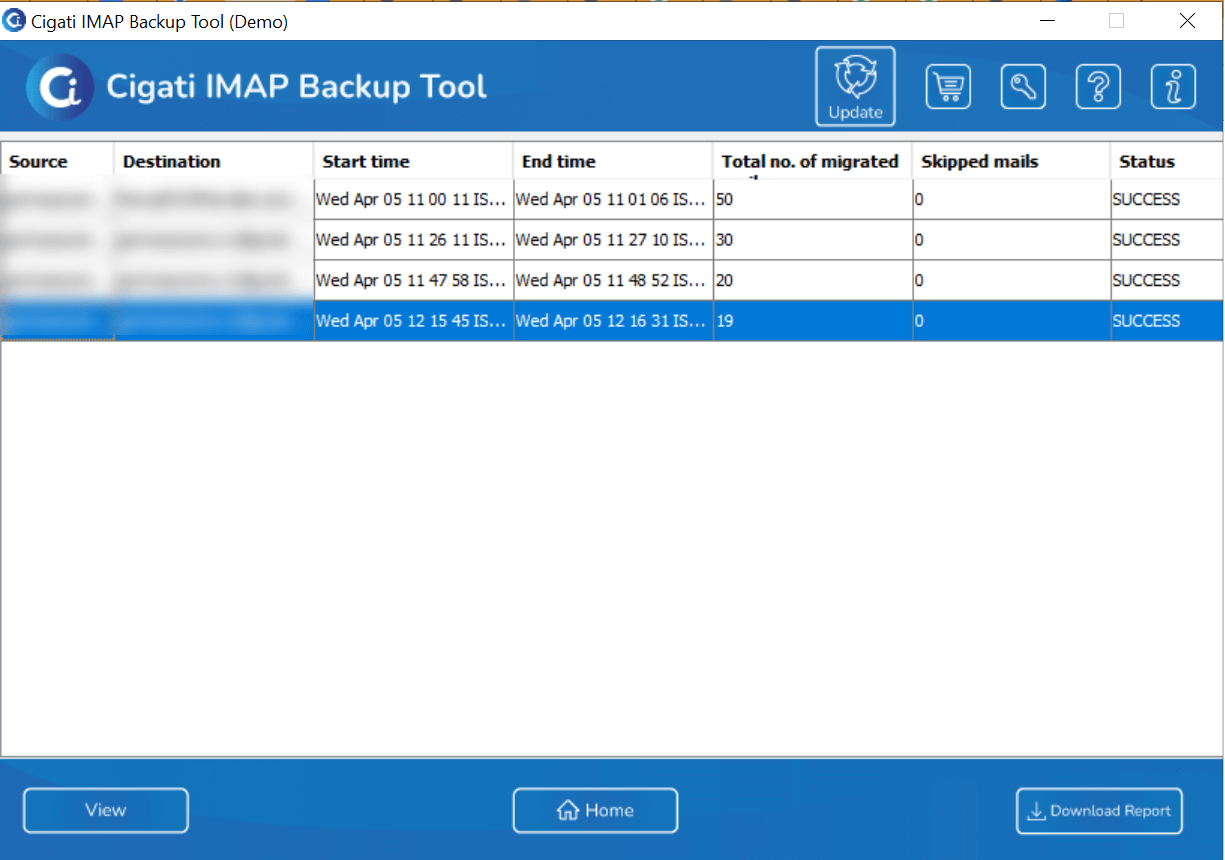Click skipped mails '0' in the 50-mails row
Viewport: 1225px width, 860px height.
coord(1012,199)
